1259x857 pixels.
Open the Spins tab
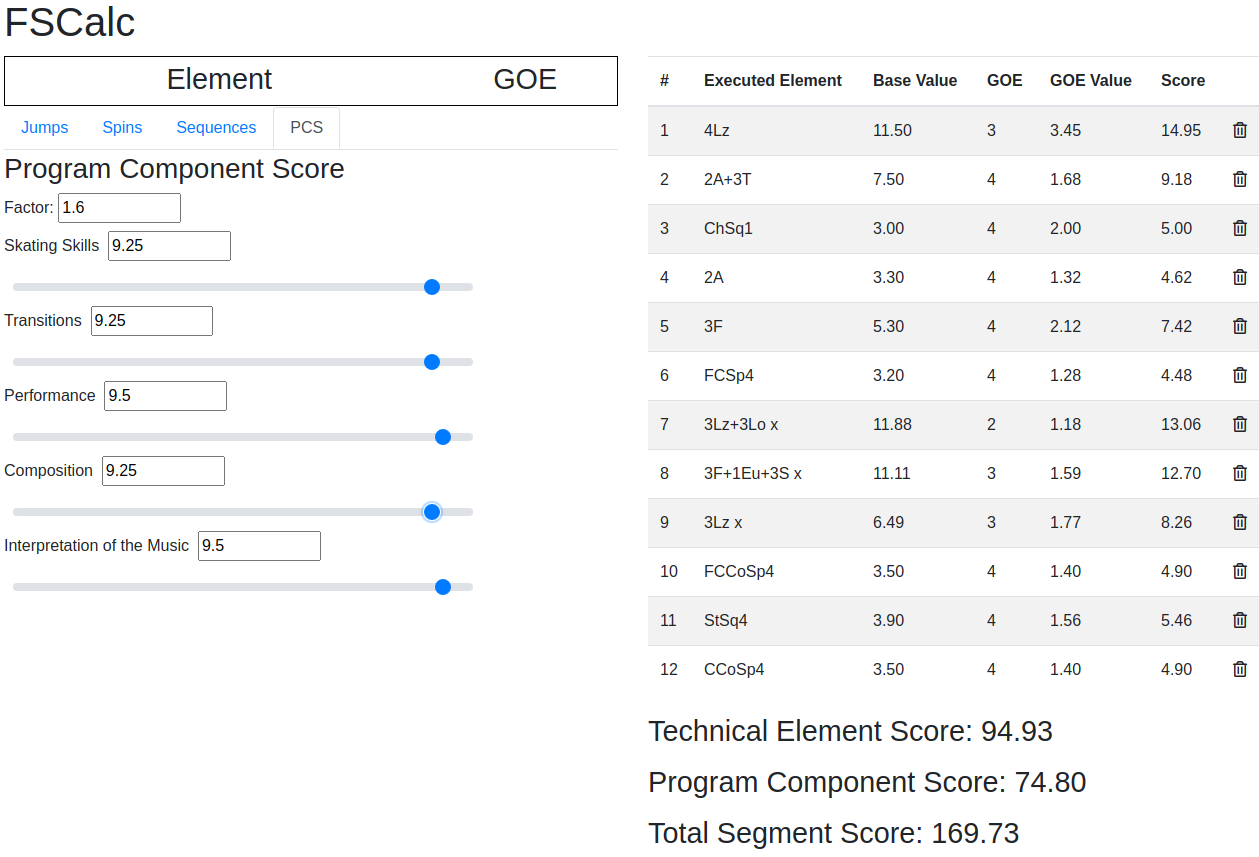tap(122, 128)
